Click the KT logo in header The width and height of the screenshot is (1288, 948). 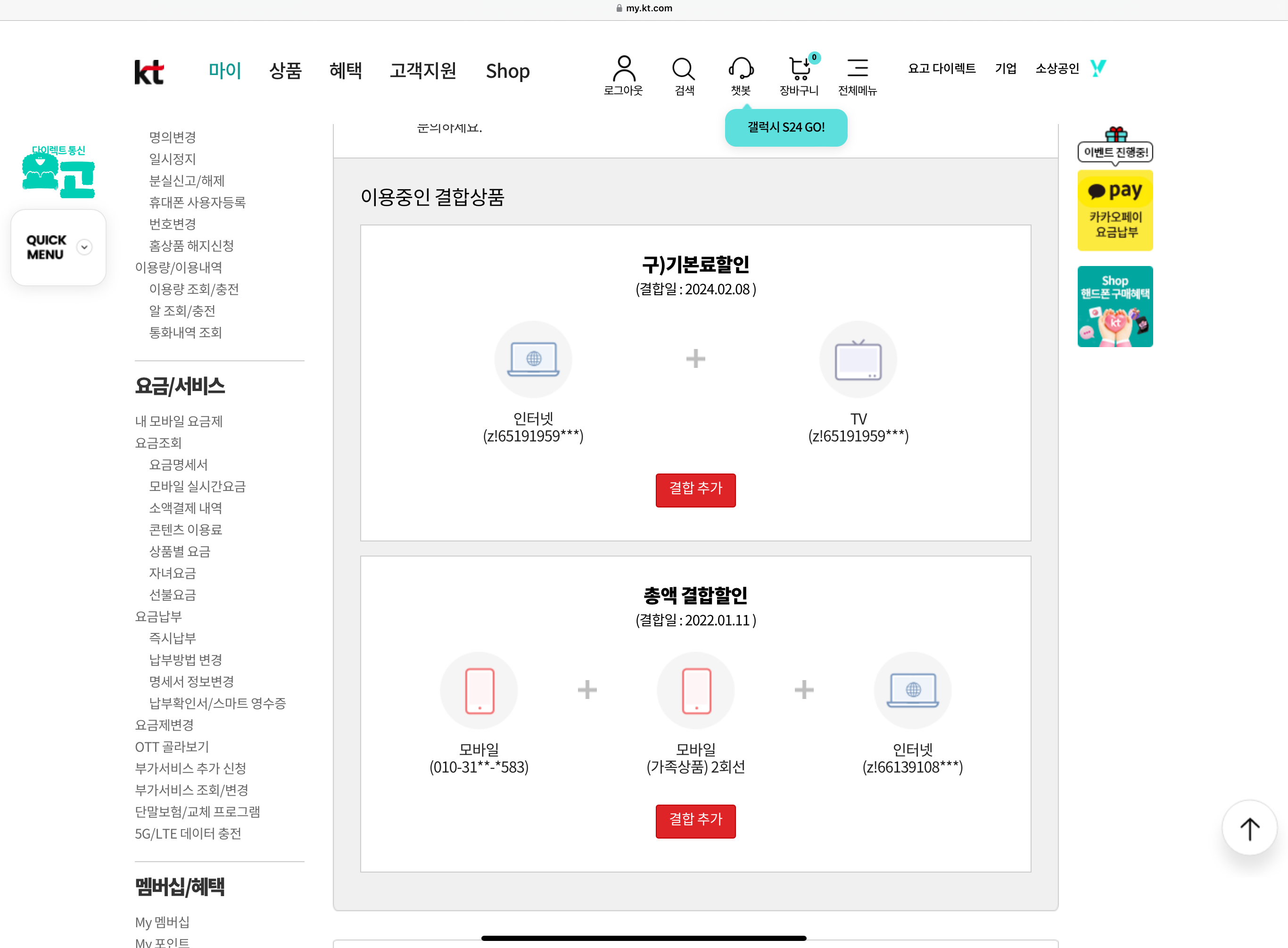[x=149, y=72]
